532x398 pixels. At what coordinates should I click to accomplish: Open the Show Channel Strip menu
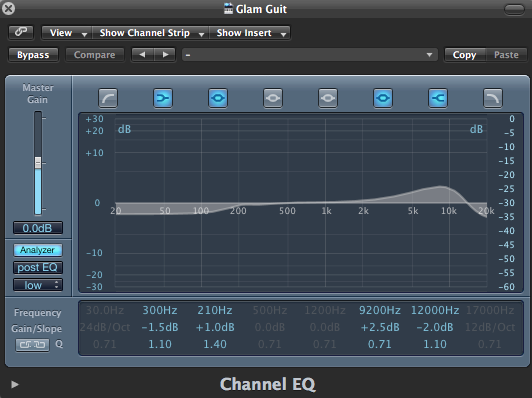(151, 33)
